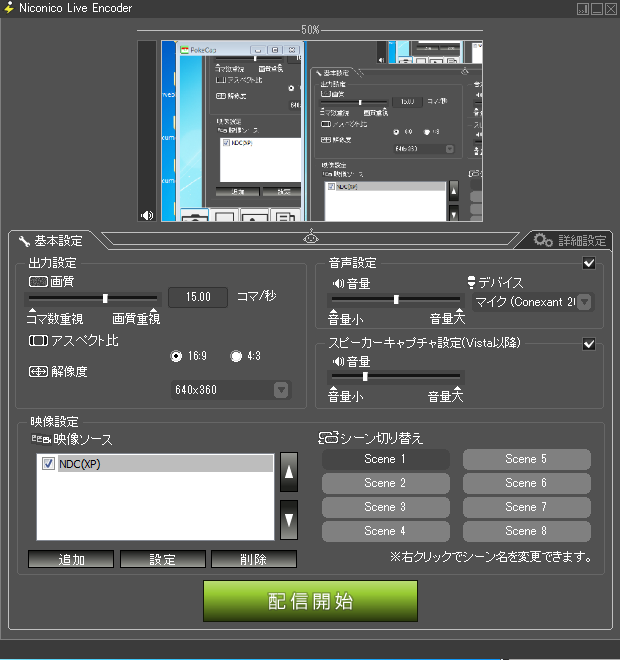Click the speaker icon in スピーカーキャプチャ section
Screen dimensions: 620x660
338,361
